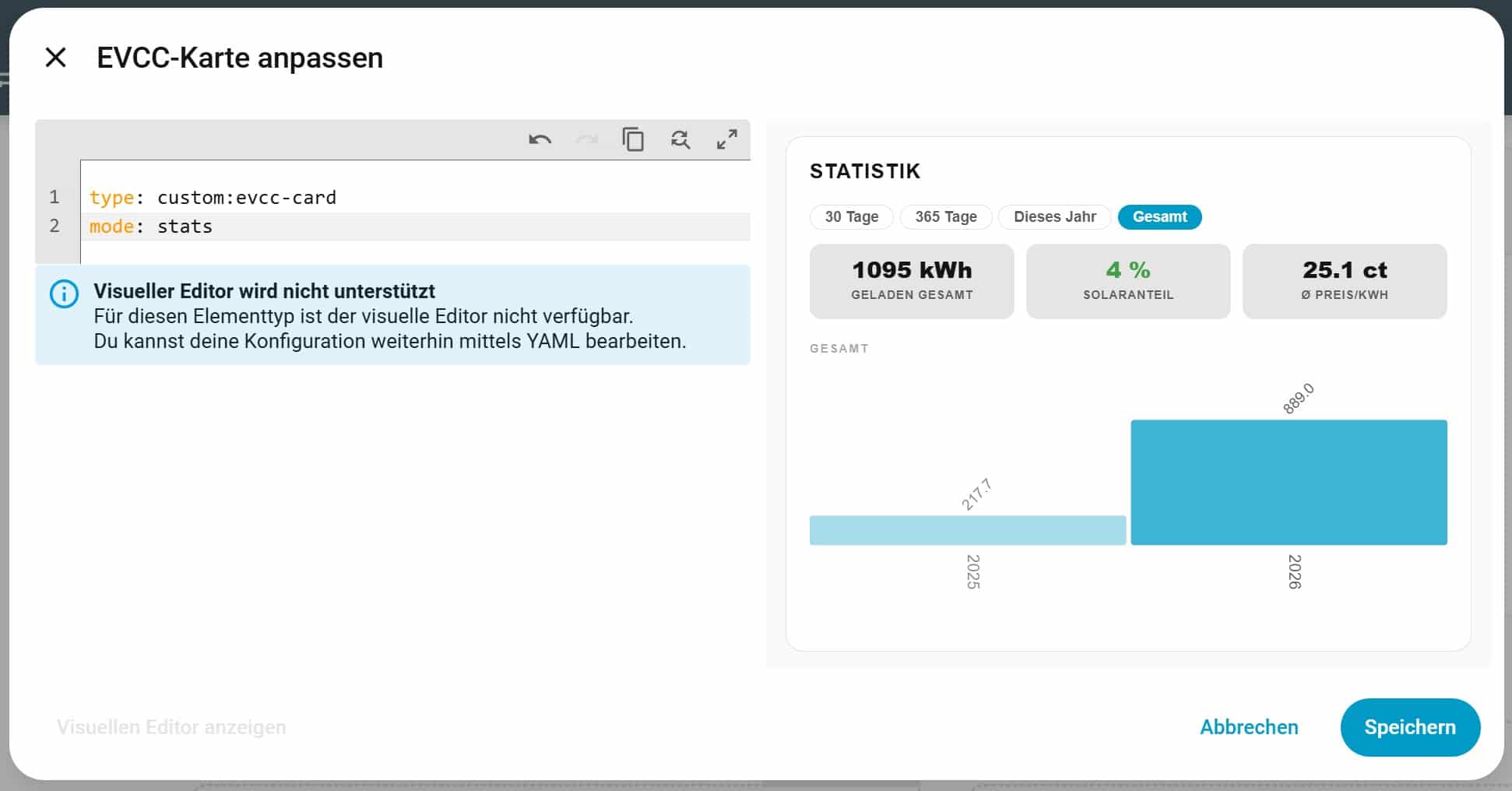Switch to Dieses Jahr statistics
Screen dimensions: 1512x791
pos(1055,216)
